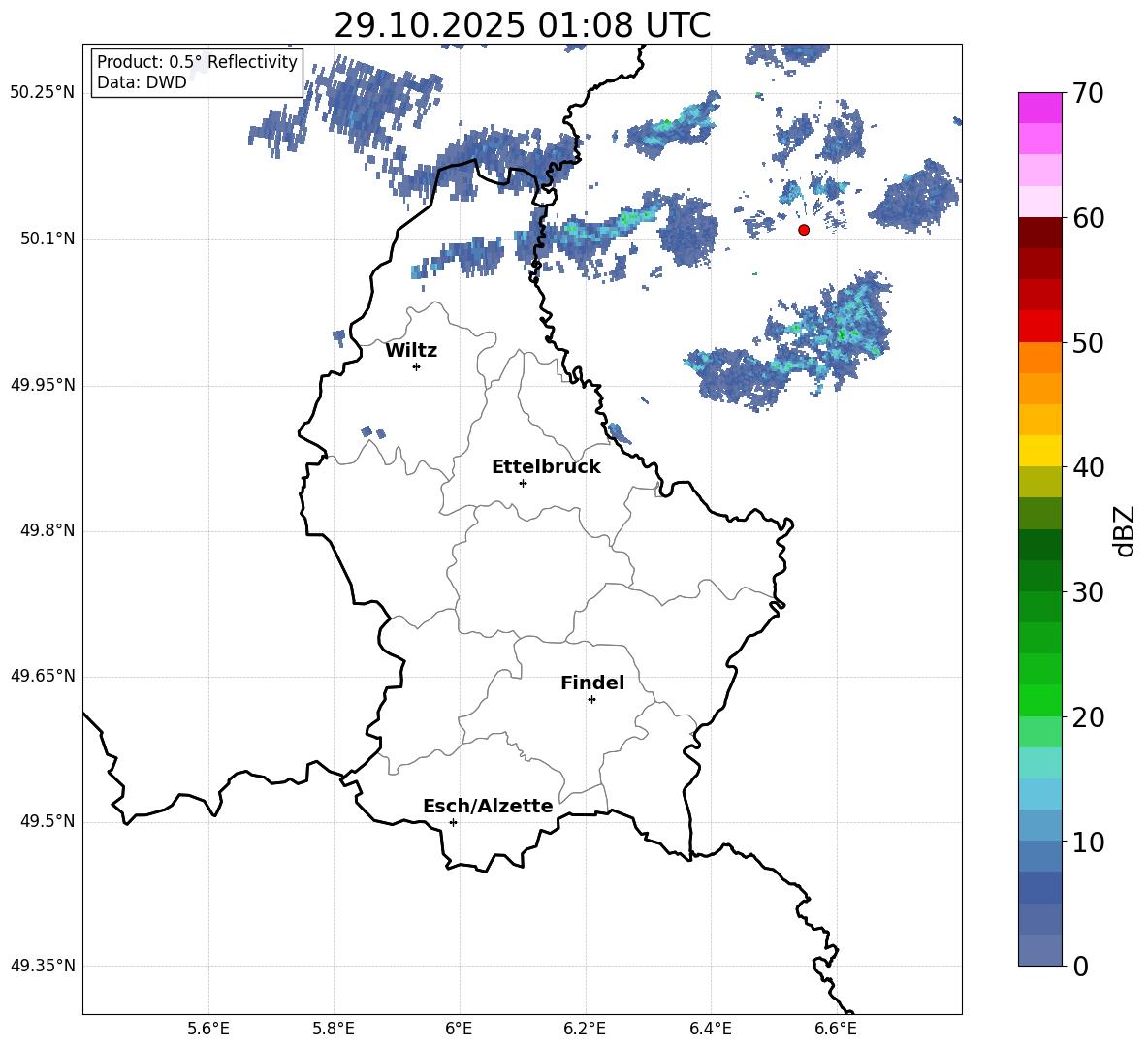The width and height of the screenshot is (1148, 1048).
Task: Click the 50.25°N latitude label
Action: pyautogui.click(x=43, y=93)
